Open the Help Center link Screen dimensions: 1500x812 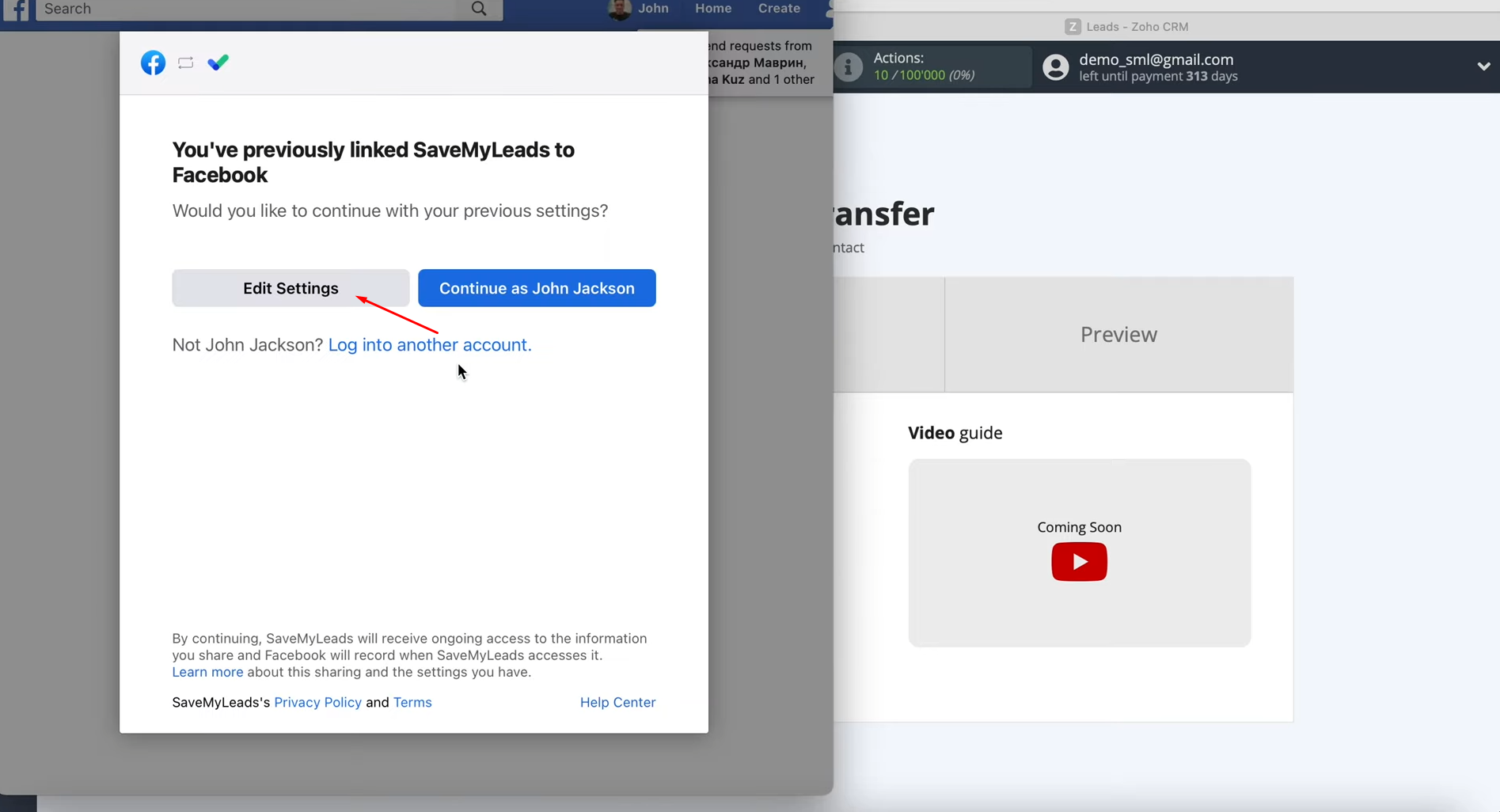tap(617, 702)
